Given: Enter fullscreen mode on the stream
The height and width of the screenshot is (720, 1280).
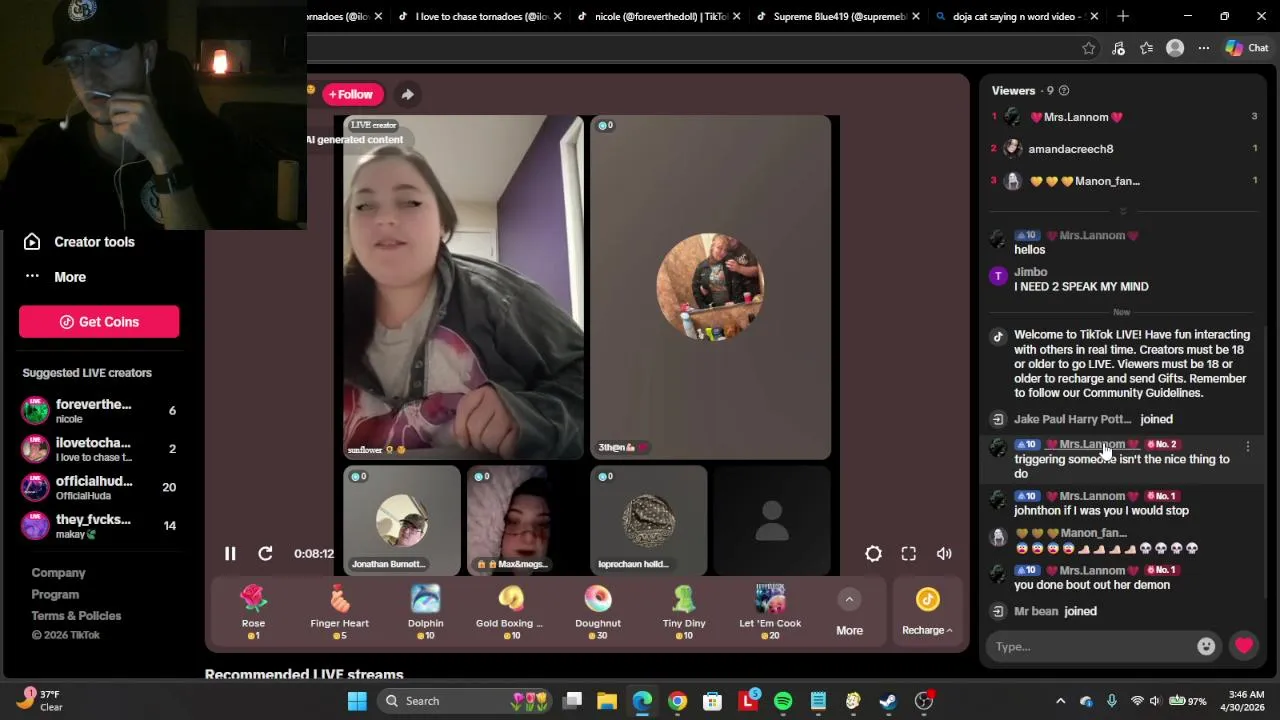Looking at the screenshot, I should (x=908, y=553).
